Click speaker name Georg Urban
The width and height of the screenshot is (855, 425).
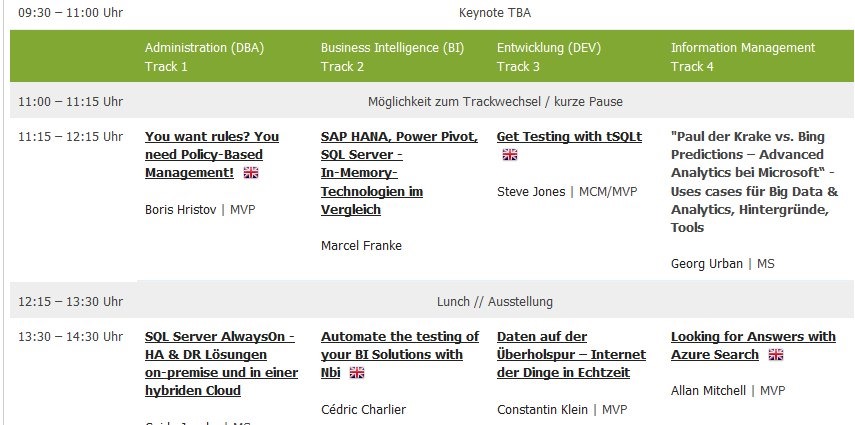tap(706, 264)
